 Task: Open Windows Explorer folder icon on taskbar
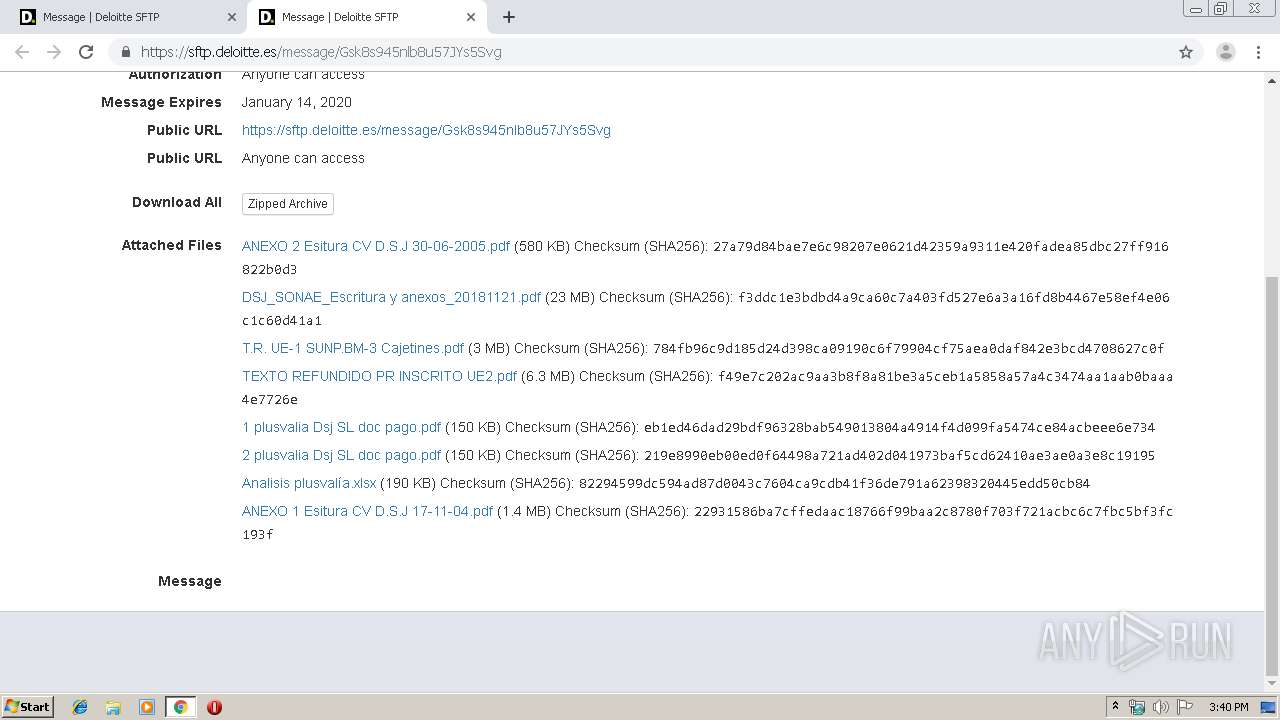113,707
